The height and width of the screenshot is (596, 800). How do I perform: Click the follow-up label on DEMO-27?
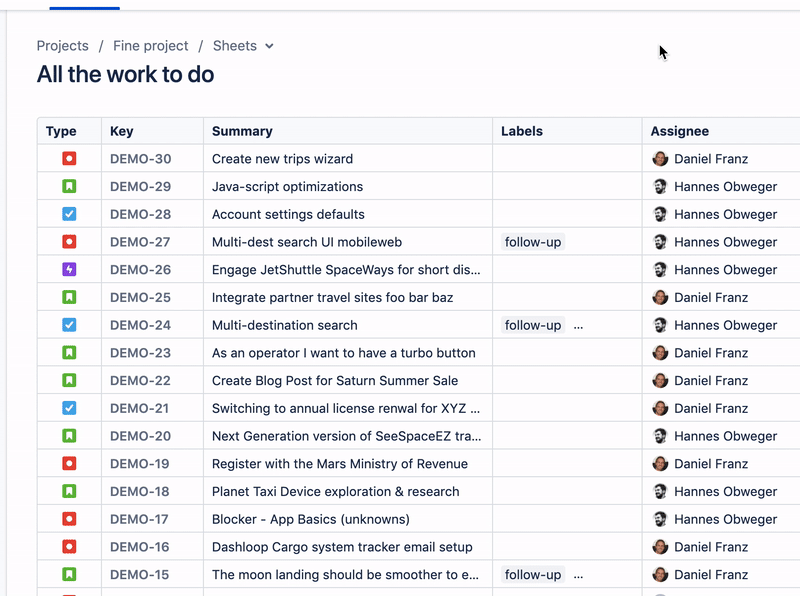pos(532,241)
